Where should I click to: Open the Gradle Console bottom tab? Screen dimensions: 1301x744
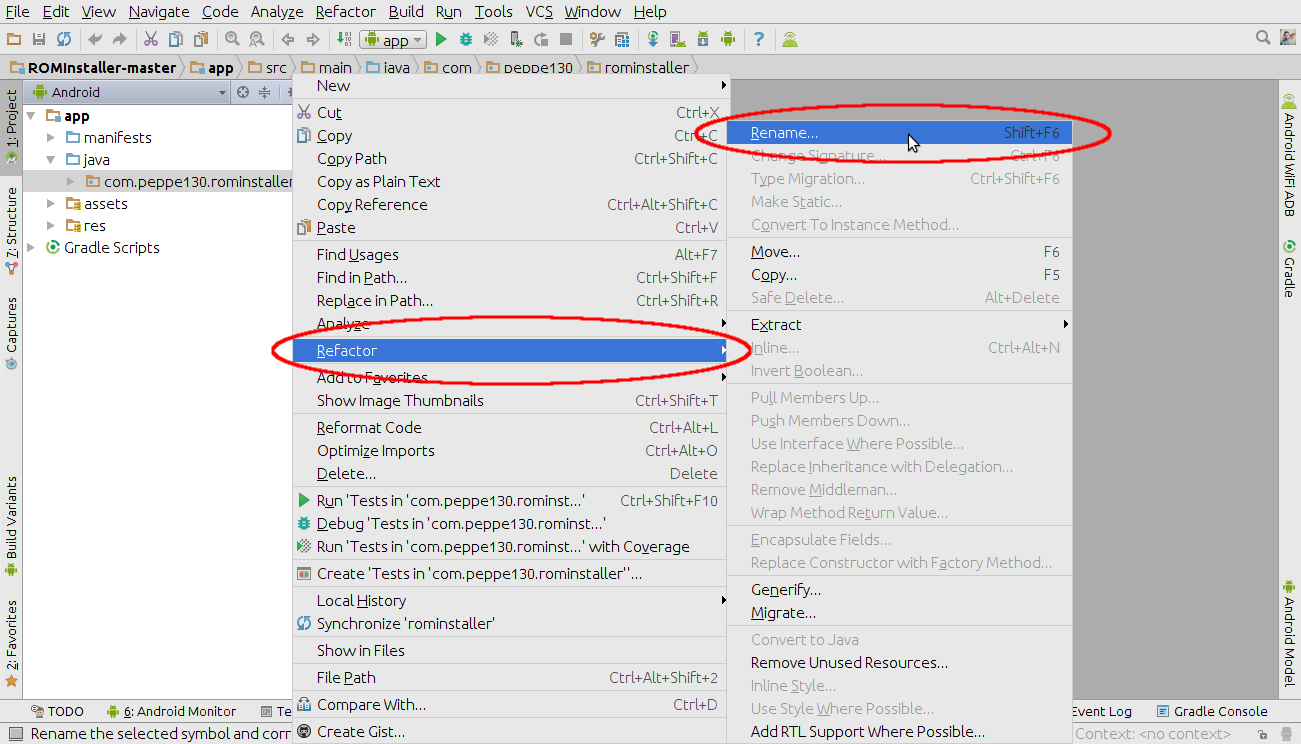coord(1212,712)
